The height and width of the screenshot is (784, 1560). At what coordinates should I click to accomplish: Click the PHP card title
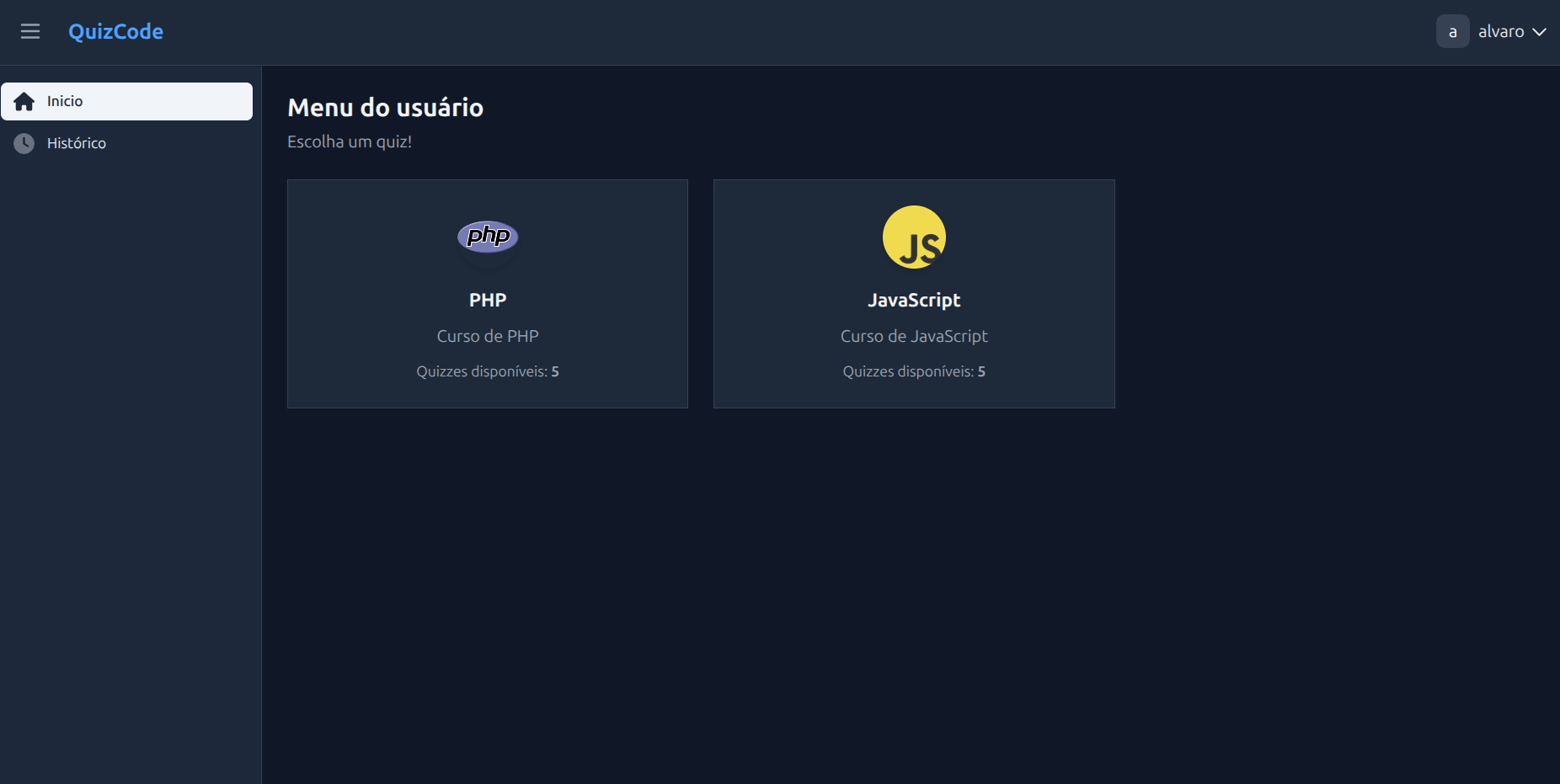[488, 301]
